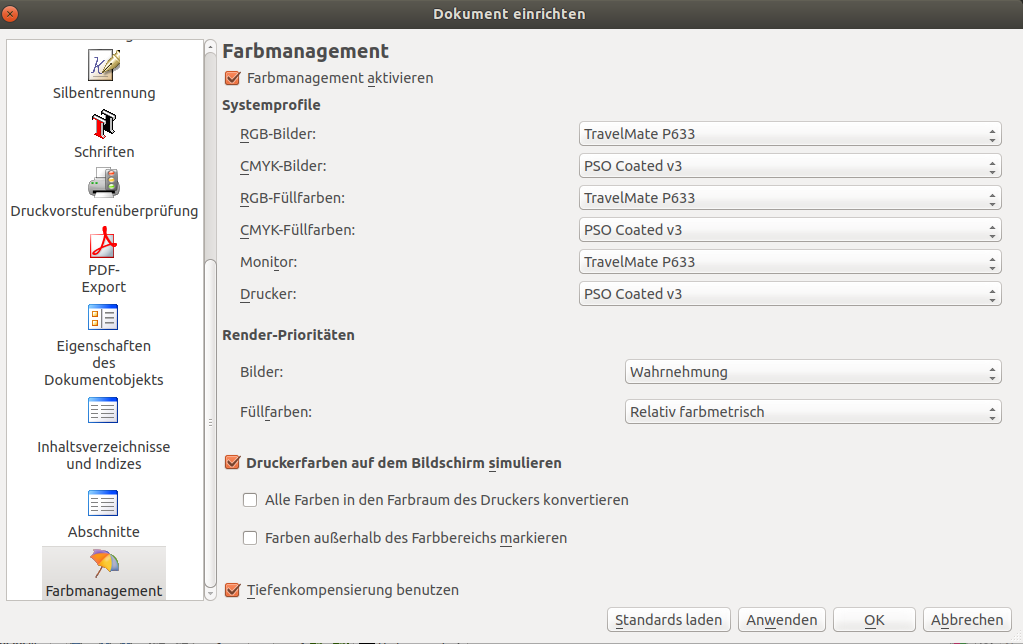1023x644 pixels.
Task: Open the Silbentrennung settings icon
Action: (104, 65)
